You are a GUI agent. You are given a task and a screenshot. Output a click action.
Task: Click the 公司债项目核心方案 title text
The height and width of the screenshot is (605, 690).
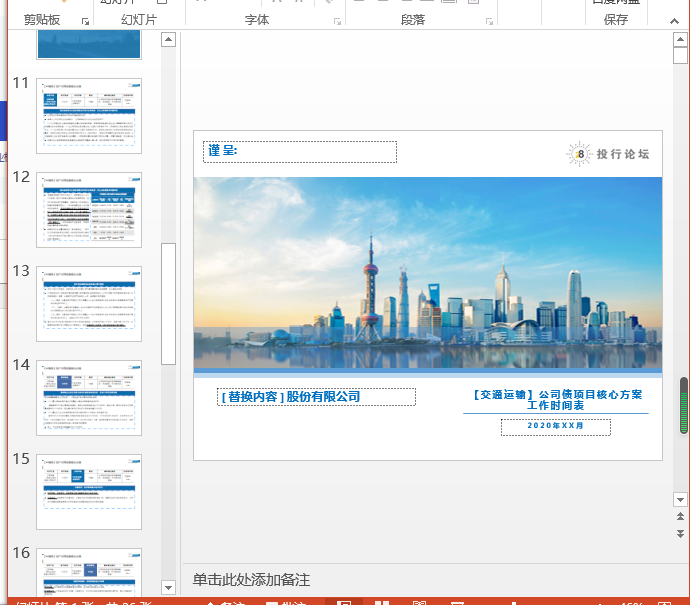tap(557, 400)
